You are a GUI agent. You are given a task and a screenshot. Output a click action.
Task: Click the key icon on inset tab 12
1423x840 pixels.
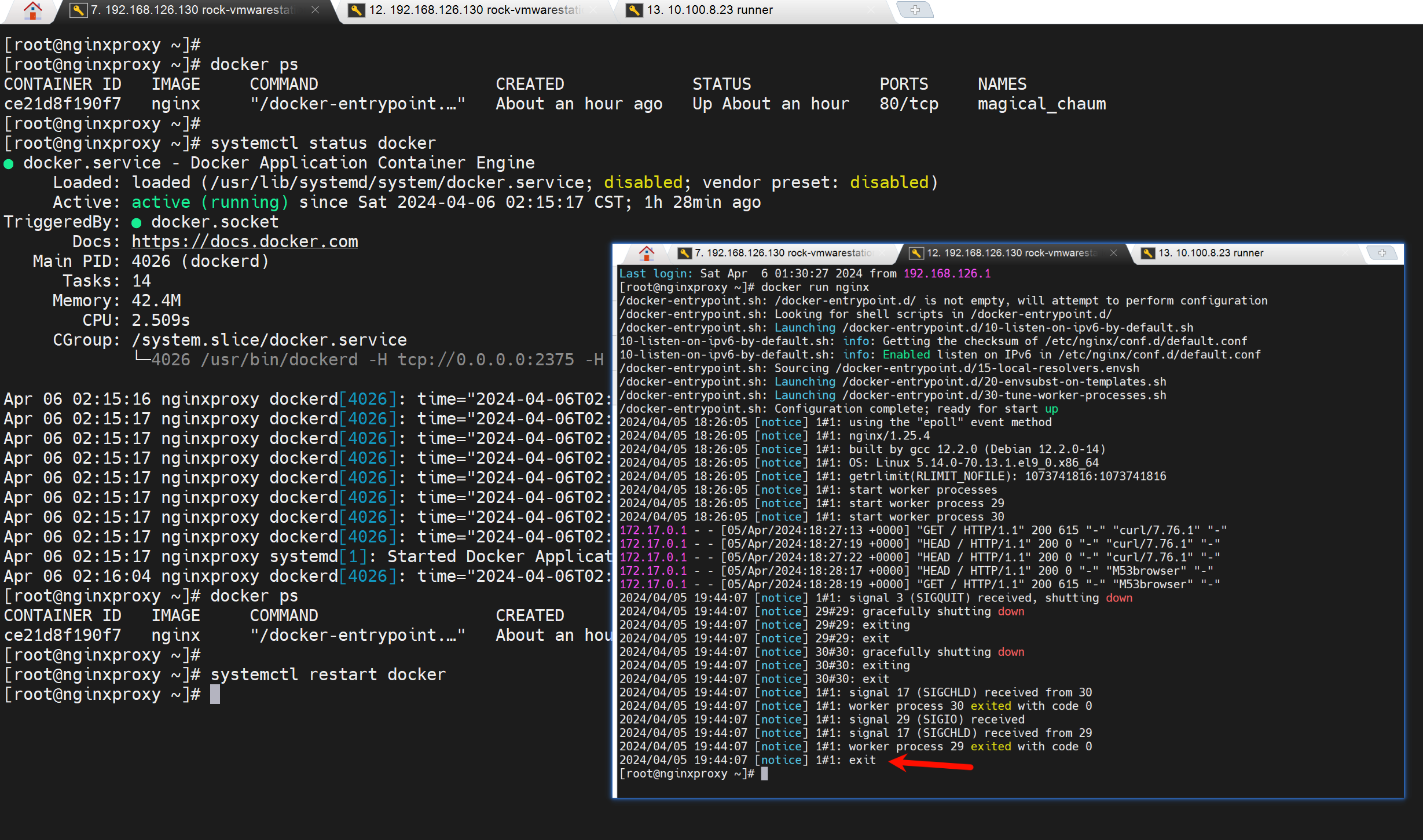click(916, 253)
